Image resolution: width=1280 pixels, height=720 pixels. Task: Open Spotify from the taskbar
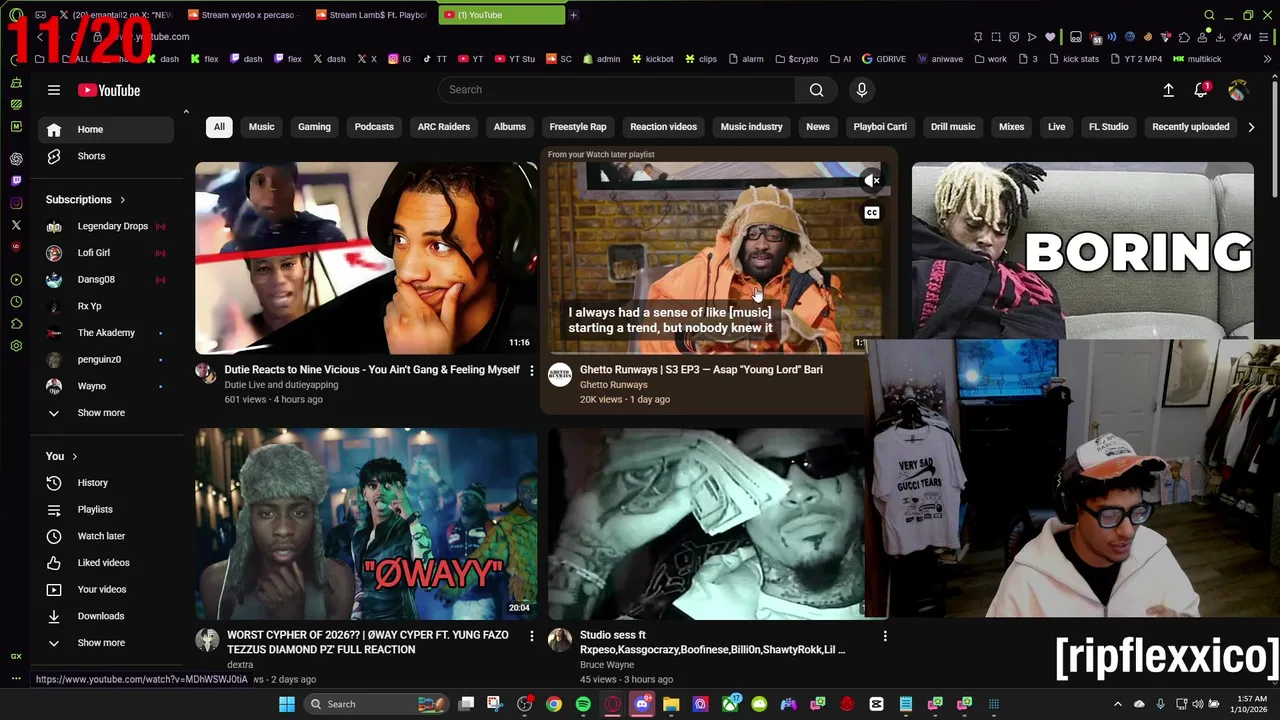tap(583, 704)
